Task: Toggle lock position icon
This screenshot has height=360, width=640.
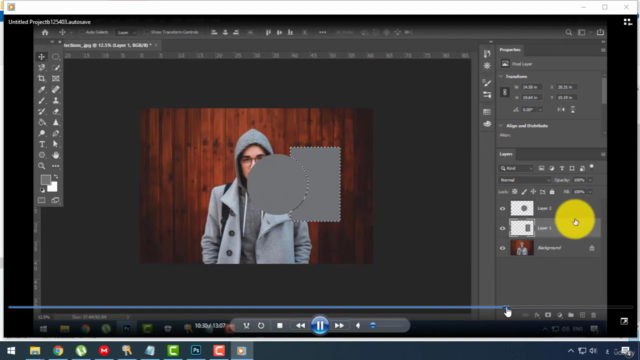Action: point(533,192)
